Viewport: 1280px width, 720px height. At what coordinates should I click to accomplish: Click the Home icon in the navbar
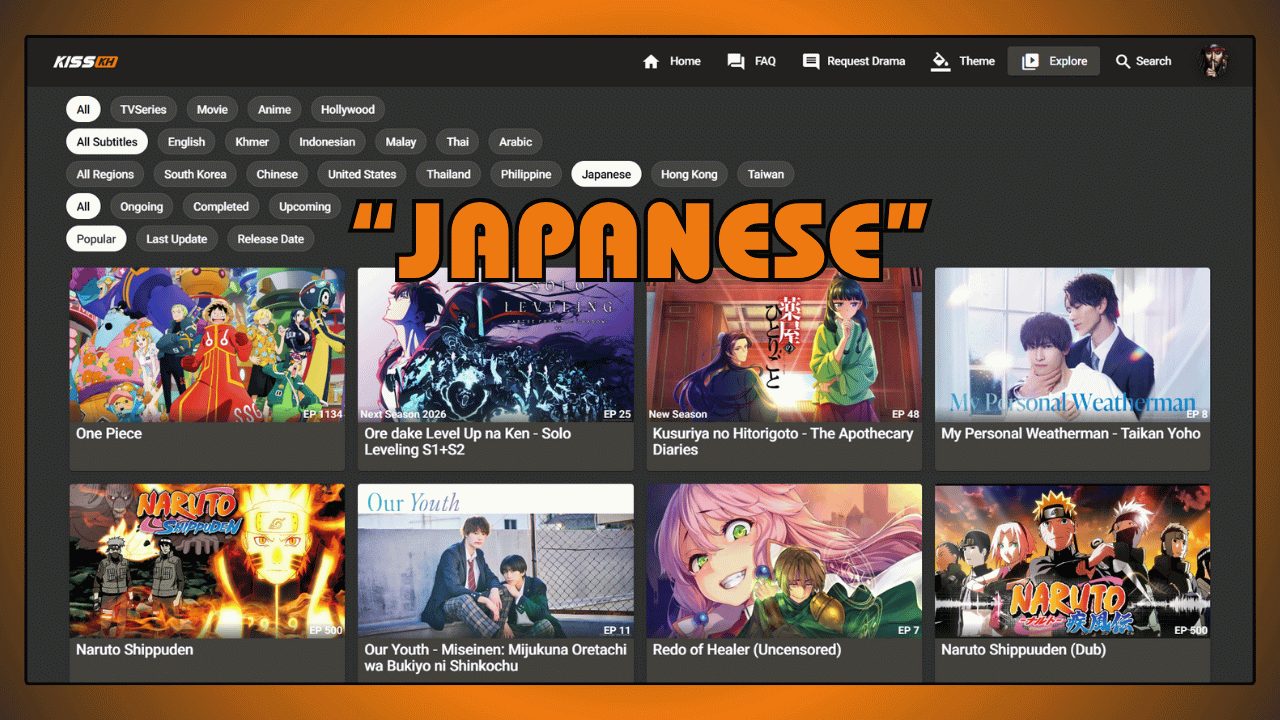[x=652, y=60]
